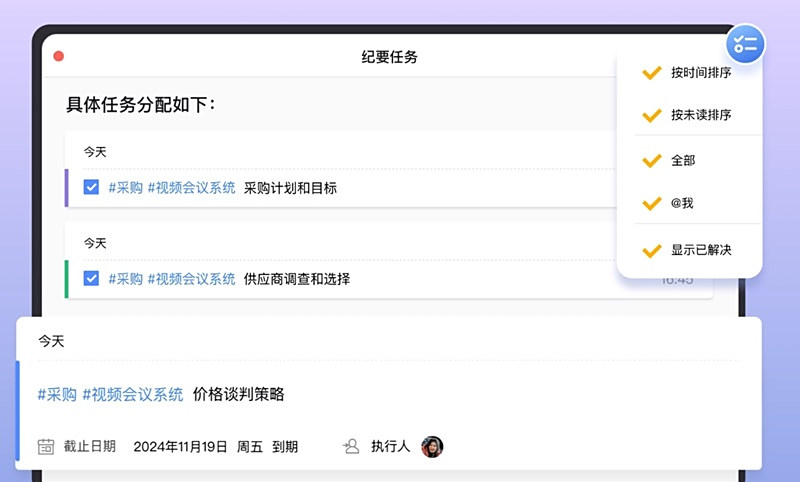This screenshot has width=800, height=482.
Task: Click the checkmark beside 全部
Action: click(x=652, y=161)
